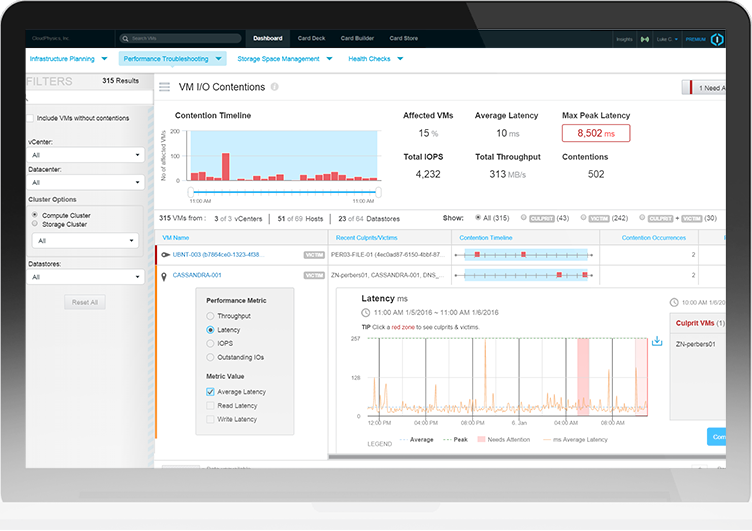This screenshot has height=531, width=752.
Task: Open the Card Deck tab
Action: click(x=311, y=39)
